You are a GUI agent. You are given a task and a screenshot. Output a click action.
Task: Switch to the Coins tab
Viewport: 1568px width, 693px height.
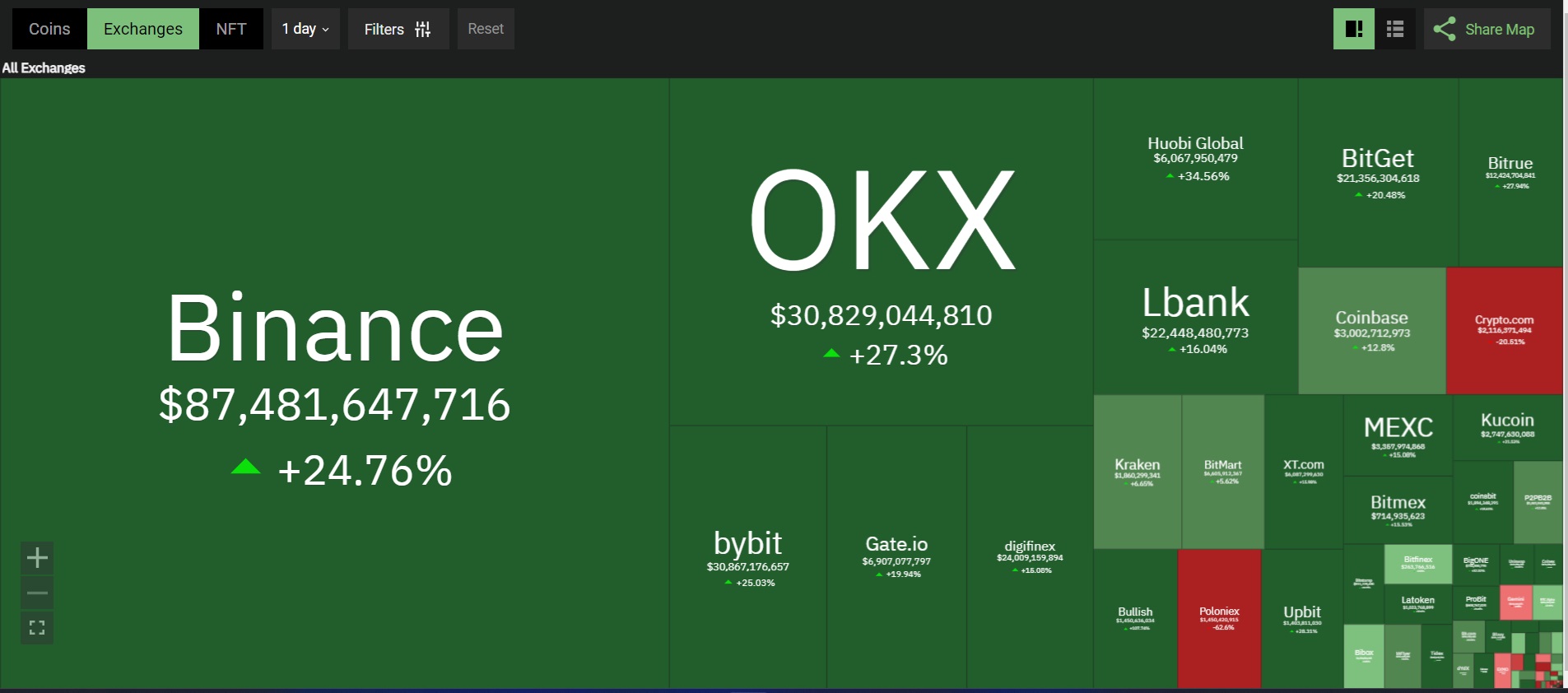pyautogui.click(x=49, y=29)
